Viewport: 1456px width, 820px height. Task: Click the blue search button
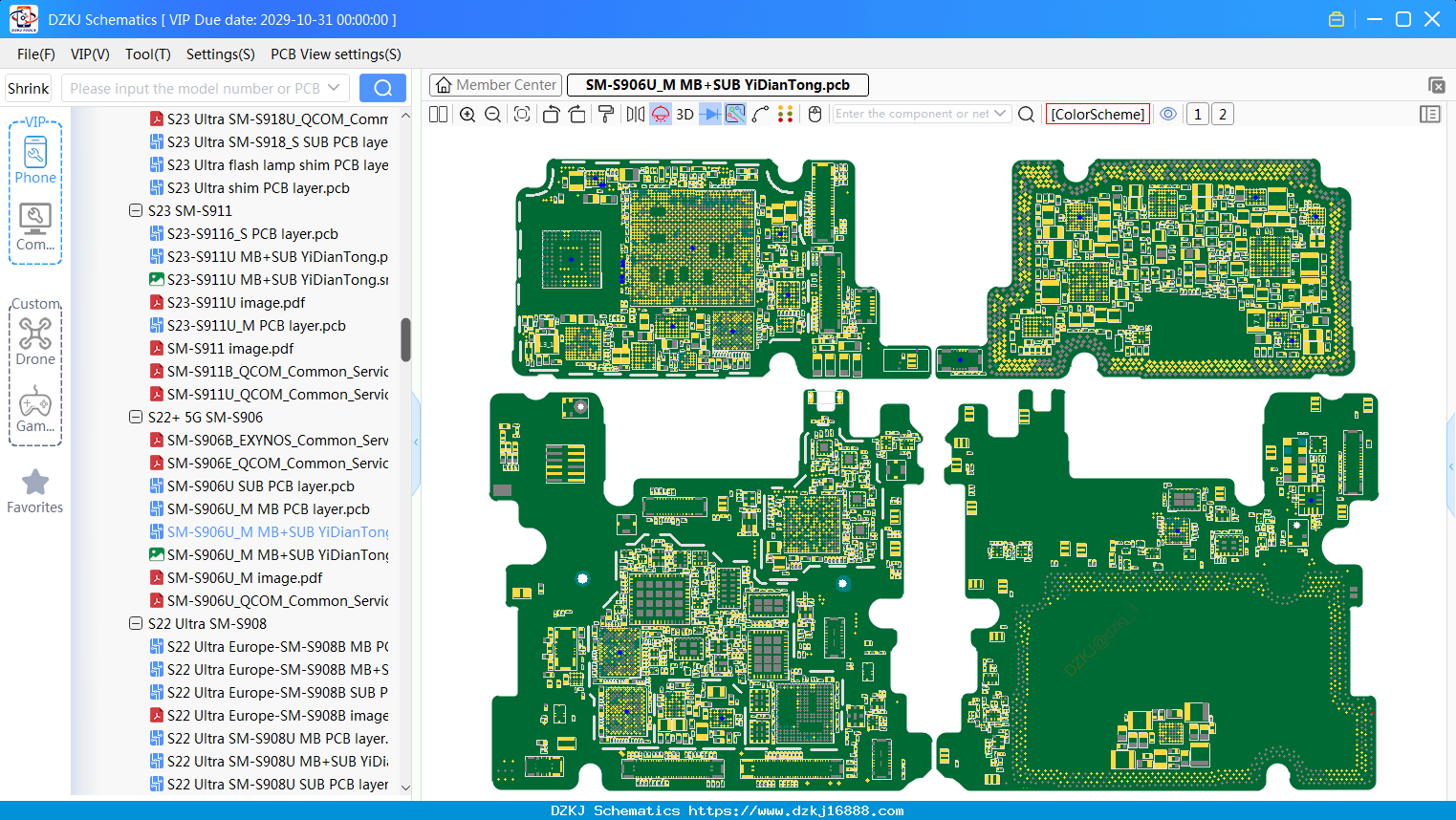point(382,88)
